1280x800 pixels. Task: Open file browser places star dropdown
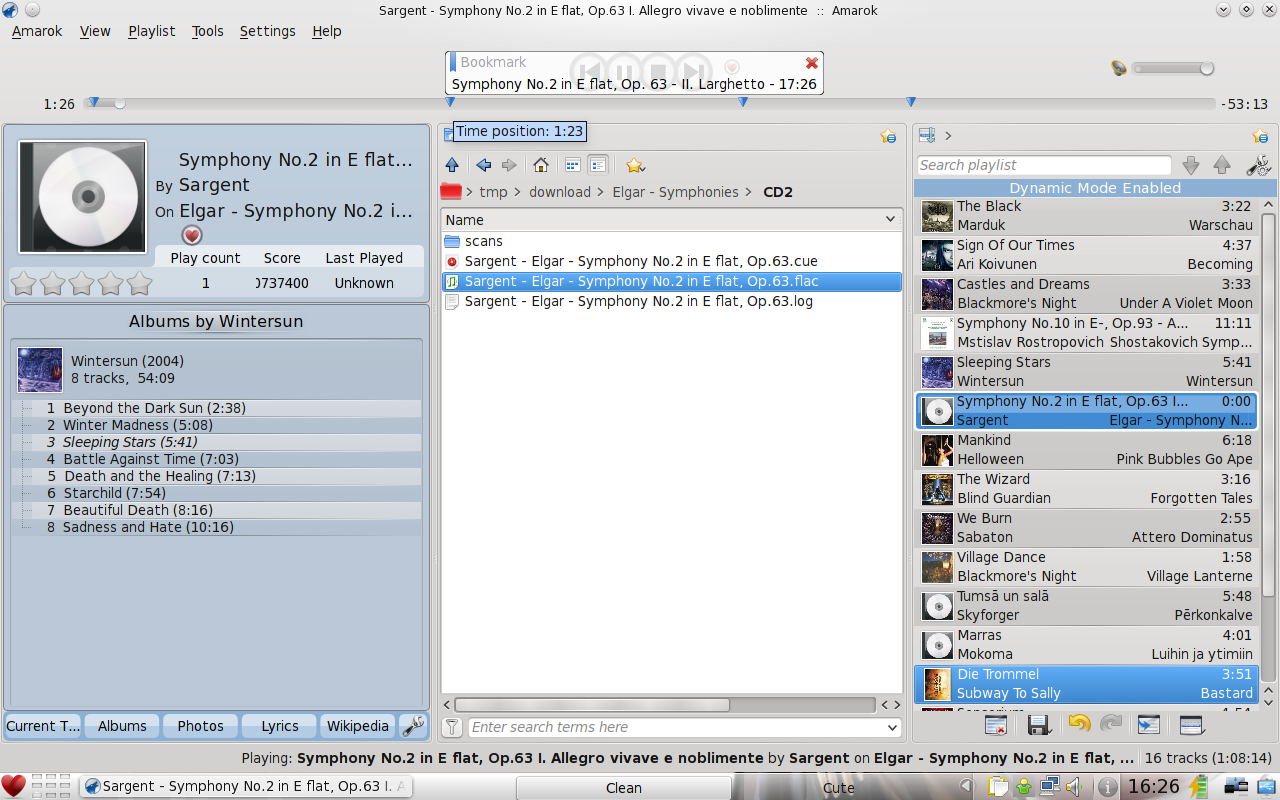click(636, 165)
